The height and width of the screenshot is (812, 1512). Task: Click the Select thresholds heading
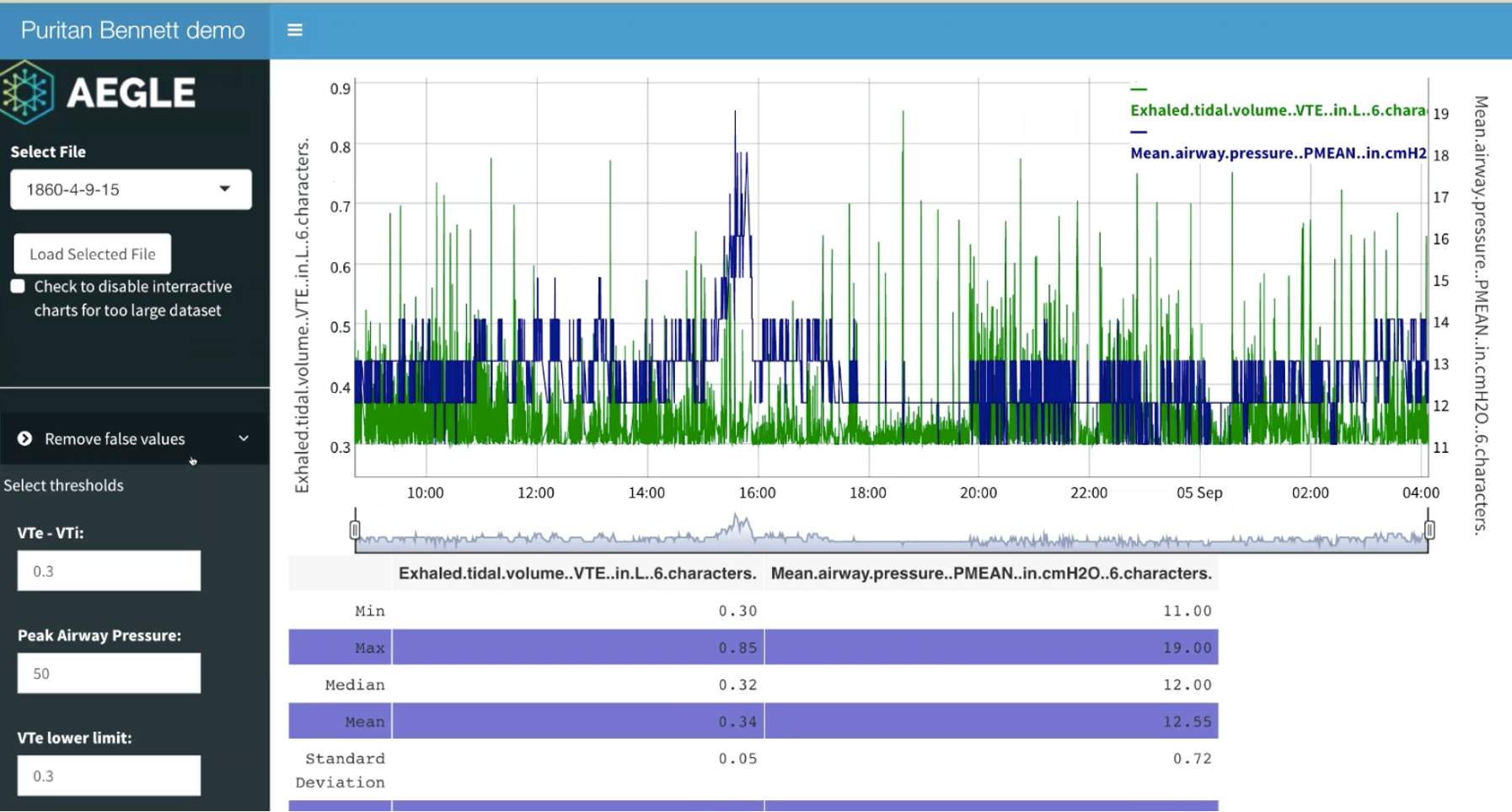point(63,486)
